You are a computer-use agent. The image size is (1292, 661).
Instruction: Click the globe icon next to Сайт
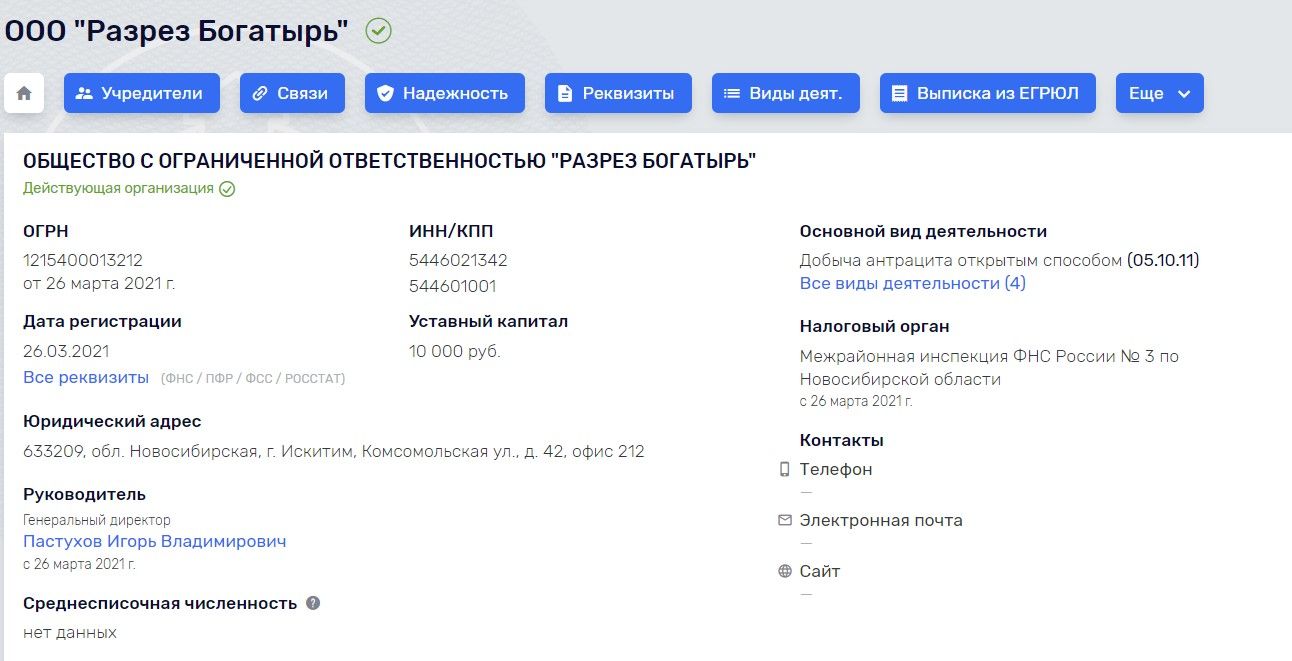pyautogui.click(x=785, y=571)
